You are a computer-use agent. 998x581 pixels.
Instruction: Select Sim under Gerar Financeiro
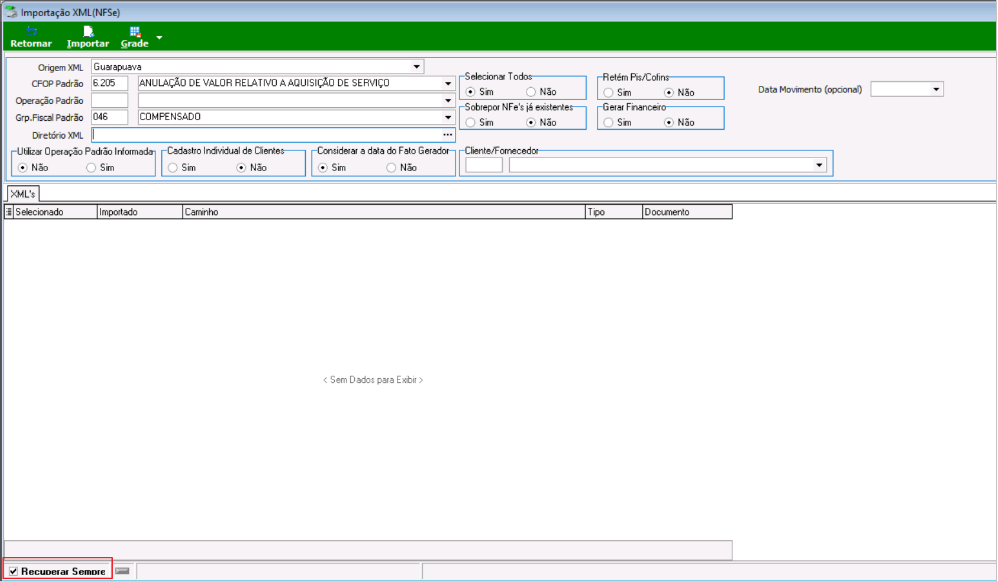(608, 122)
